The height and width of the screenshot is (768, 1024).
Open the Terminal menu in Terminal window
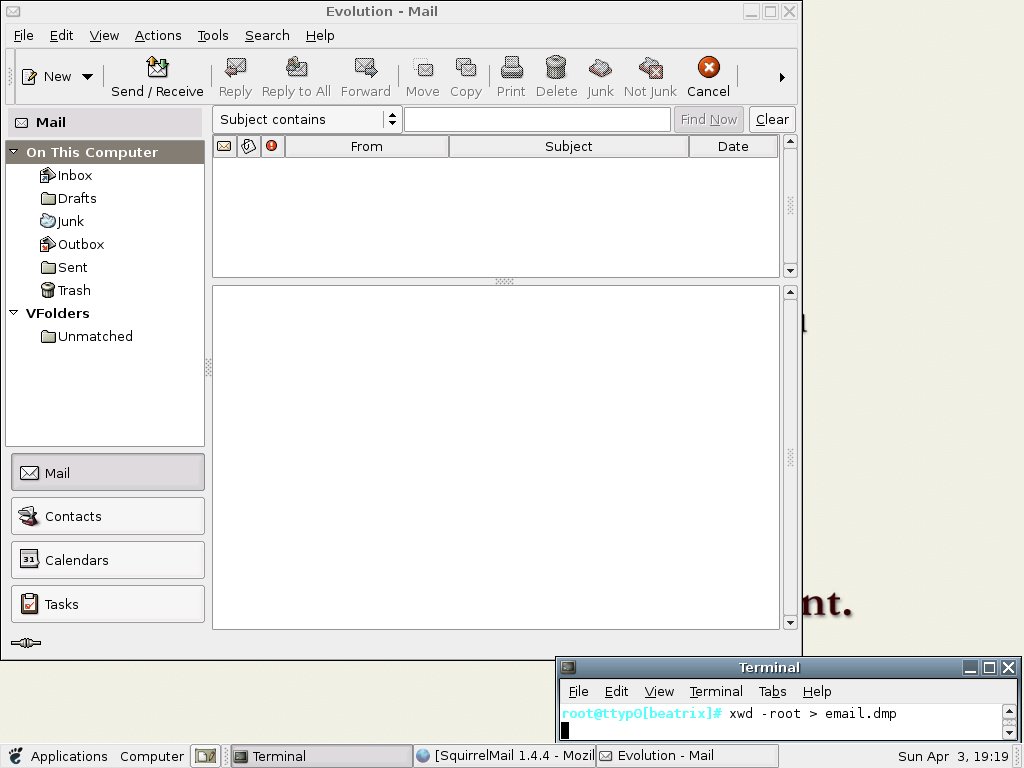click(716, 691)
